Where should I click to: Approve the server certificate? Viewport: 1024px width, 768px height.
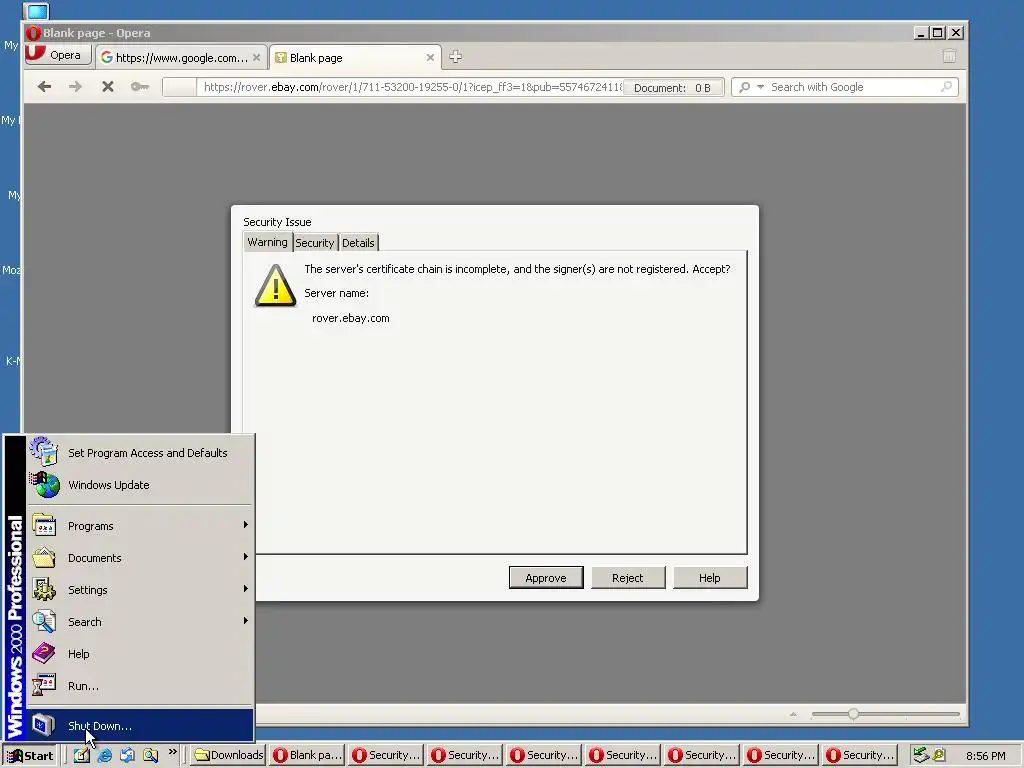pyautogui.click(x=546, y=578)
